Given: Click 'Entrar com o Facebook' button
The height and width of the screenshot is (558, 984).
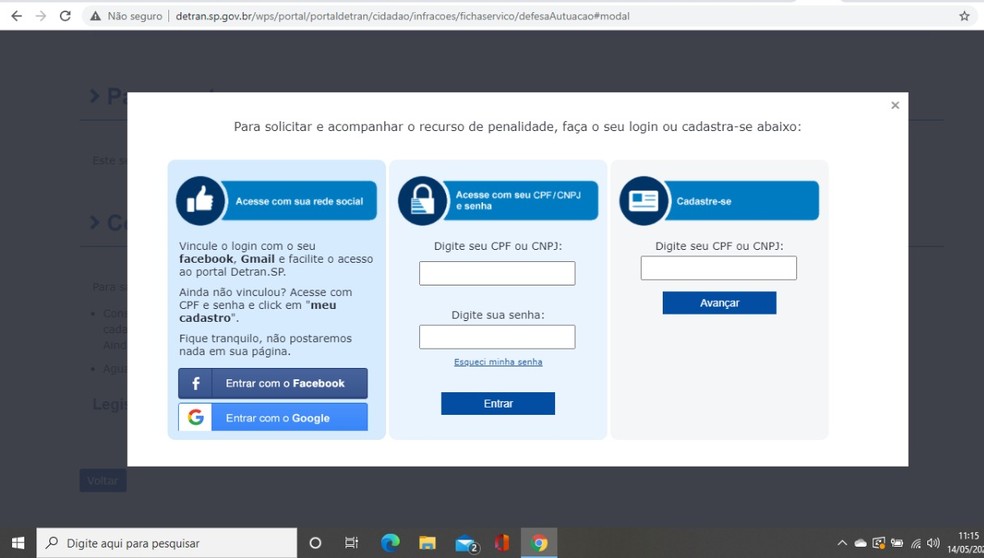Looking at the screenshot, I should [x=273, y=384].
